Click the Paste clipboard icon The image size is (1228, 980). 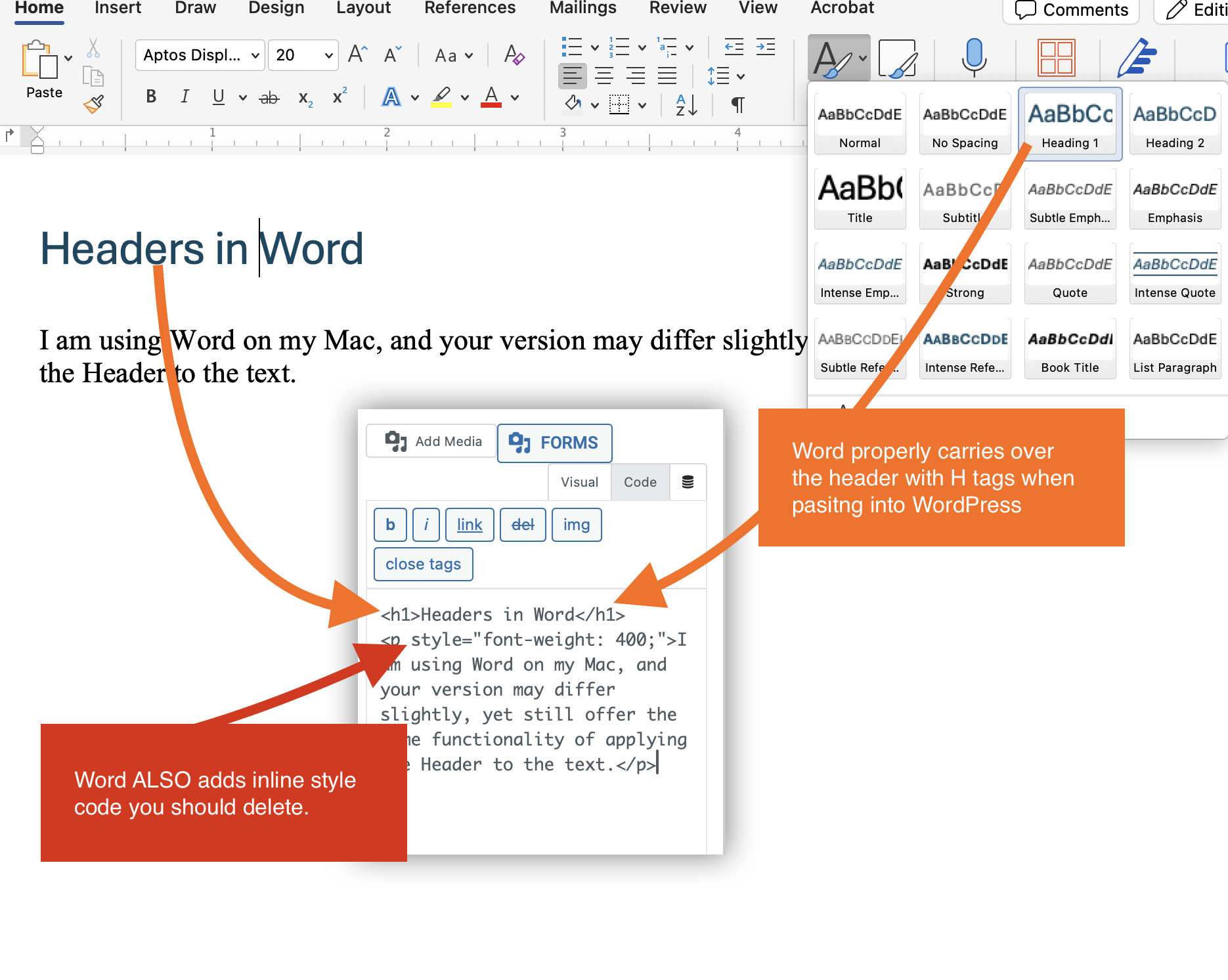tap(40, 60)
